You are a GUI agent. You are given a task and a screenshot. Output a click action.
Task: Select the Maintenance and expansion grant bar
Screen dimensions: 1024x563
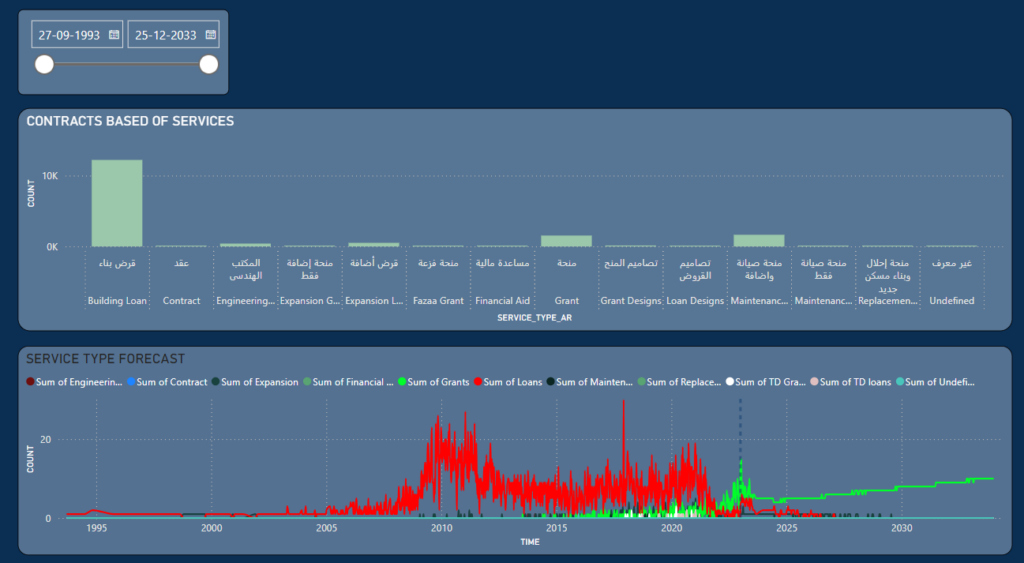click(759, 240)
